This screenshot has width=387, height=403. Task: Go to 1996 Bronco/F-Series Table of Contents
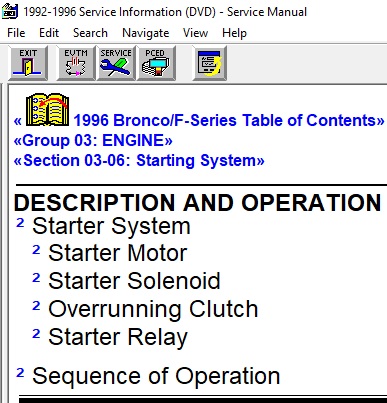click(229, 120)
